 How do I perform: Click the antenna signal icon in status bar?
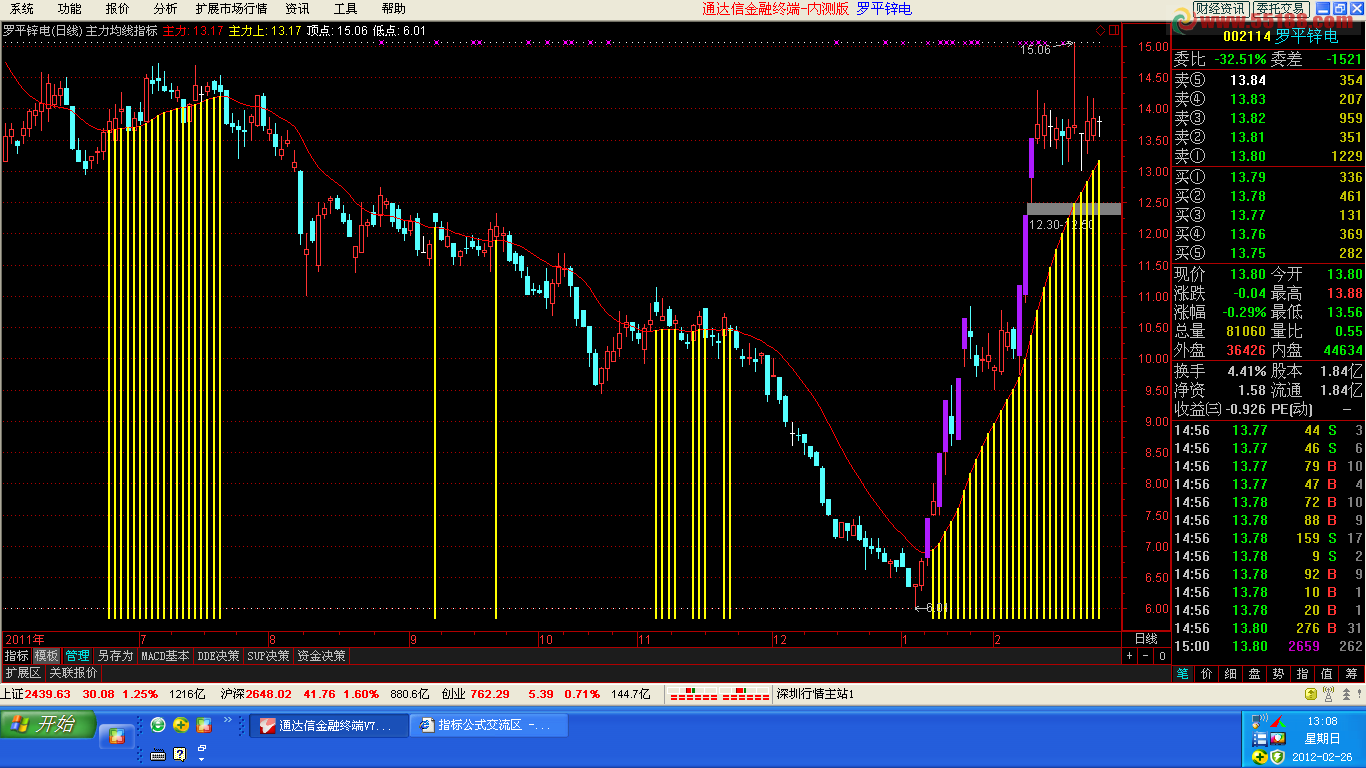point(1327,694)
